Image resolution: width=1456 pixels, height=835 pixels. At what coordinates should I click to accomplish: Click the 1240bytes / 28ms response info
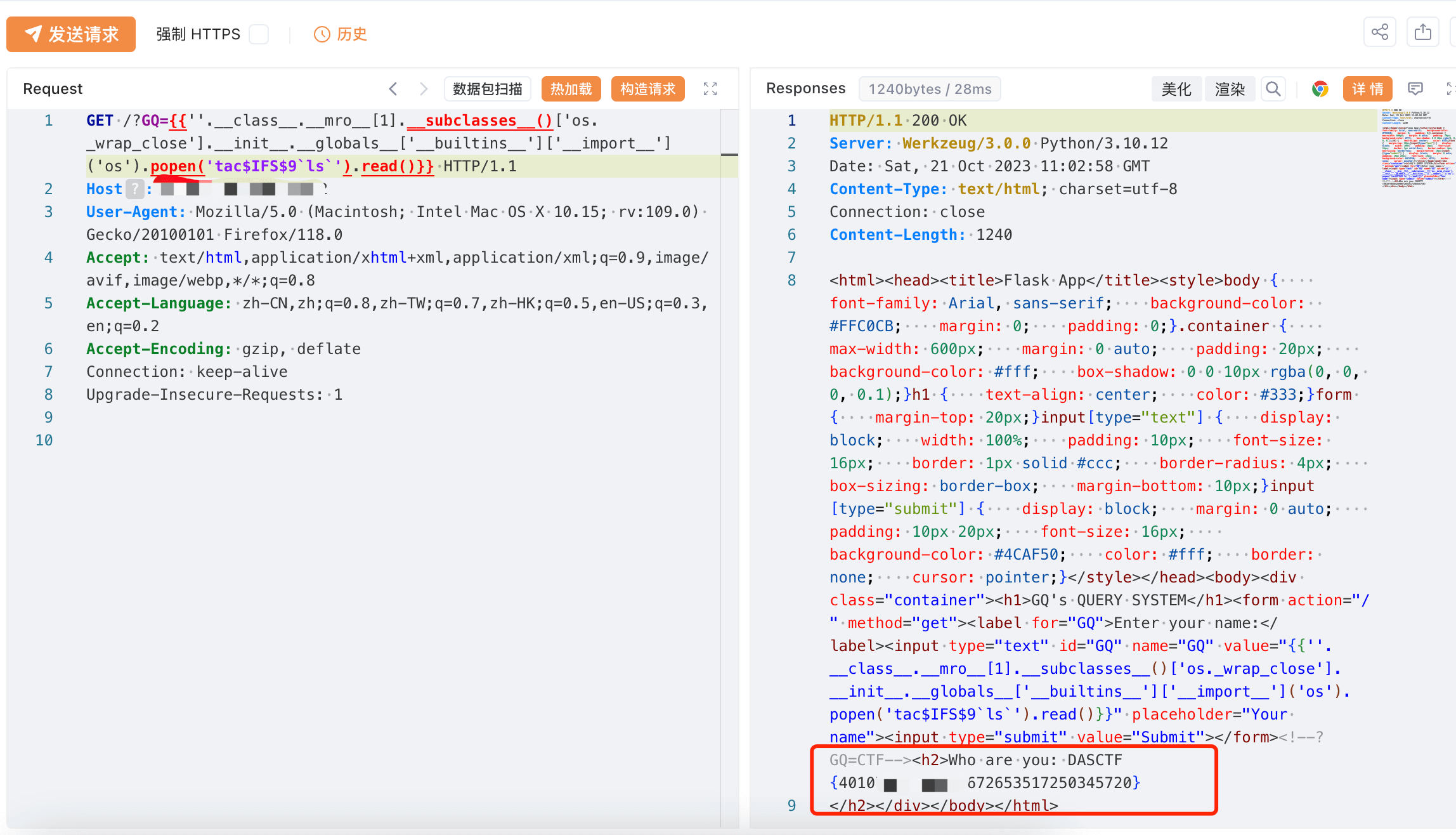tap(930, 89)
